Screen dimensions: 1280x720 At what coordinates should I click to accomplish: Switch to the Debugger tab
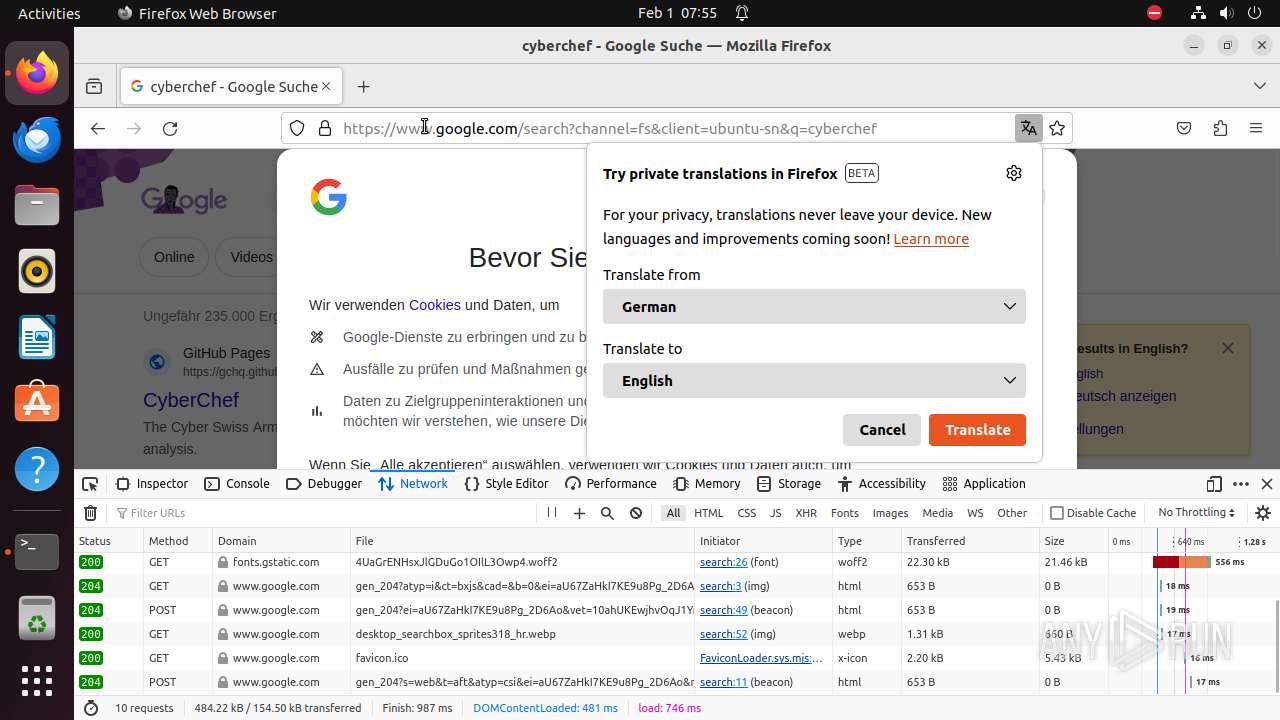tap(324, 484)
